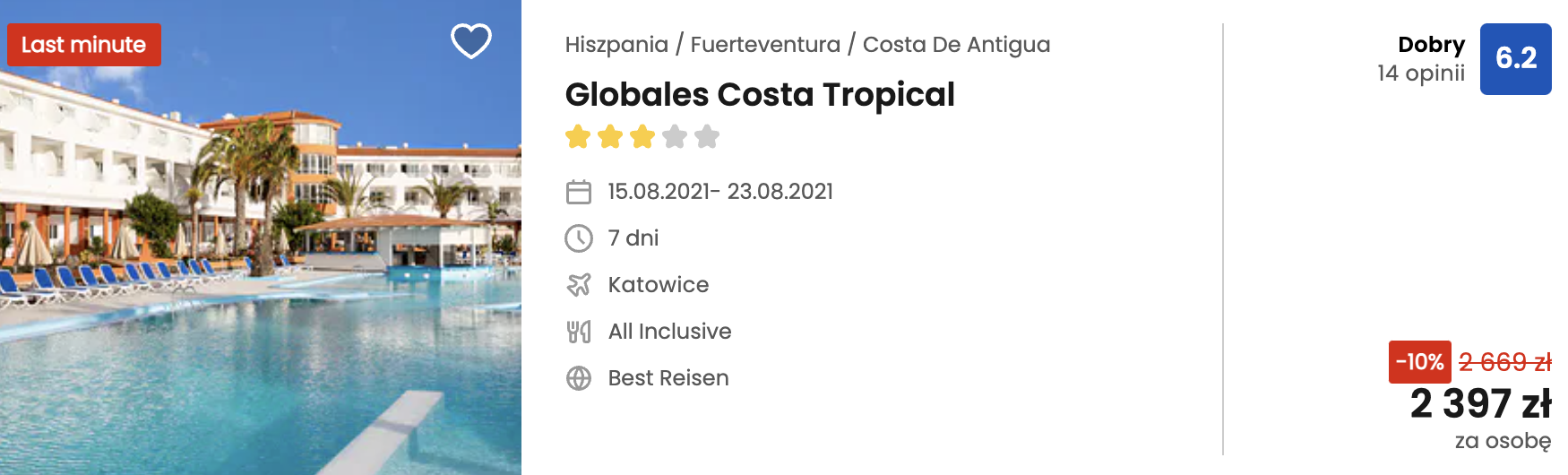Open the hotel pool photo
The image size is (1568, 475).
(x=261, y=237)
